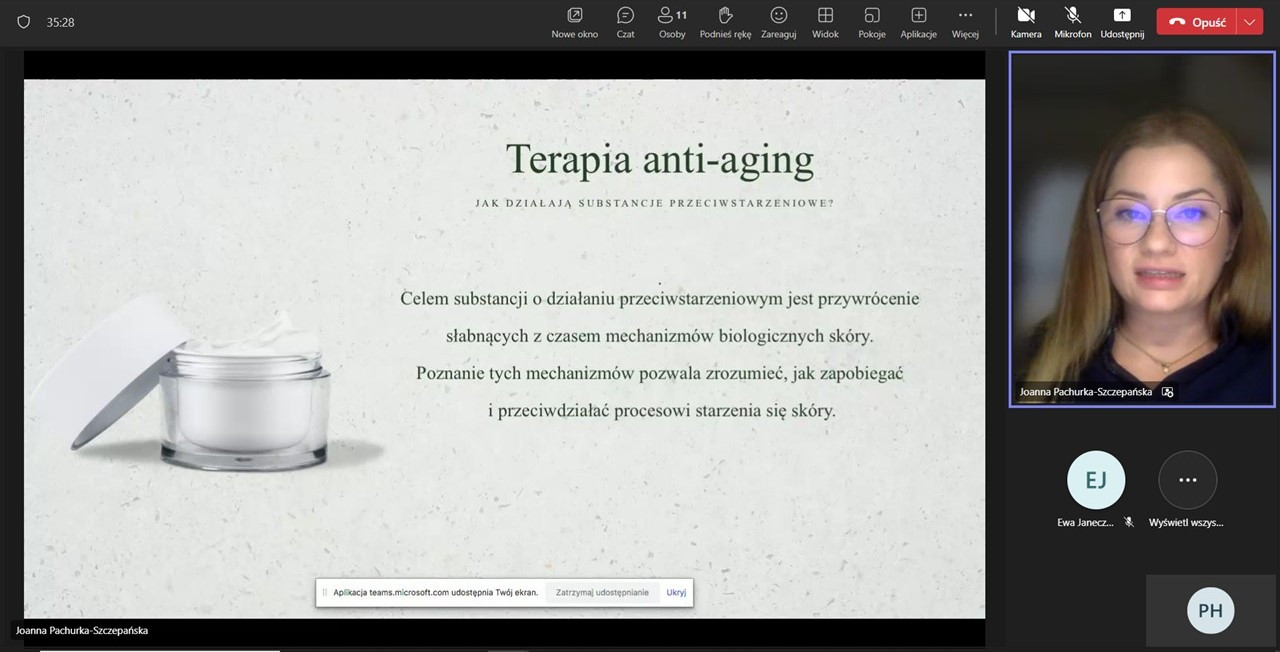Open the Zareaguj reactions menu
Viewport: 1280px width, 652px height.
(x=778, y=21)
